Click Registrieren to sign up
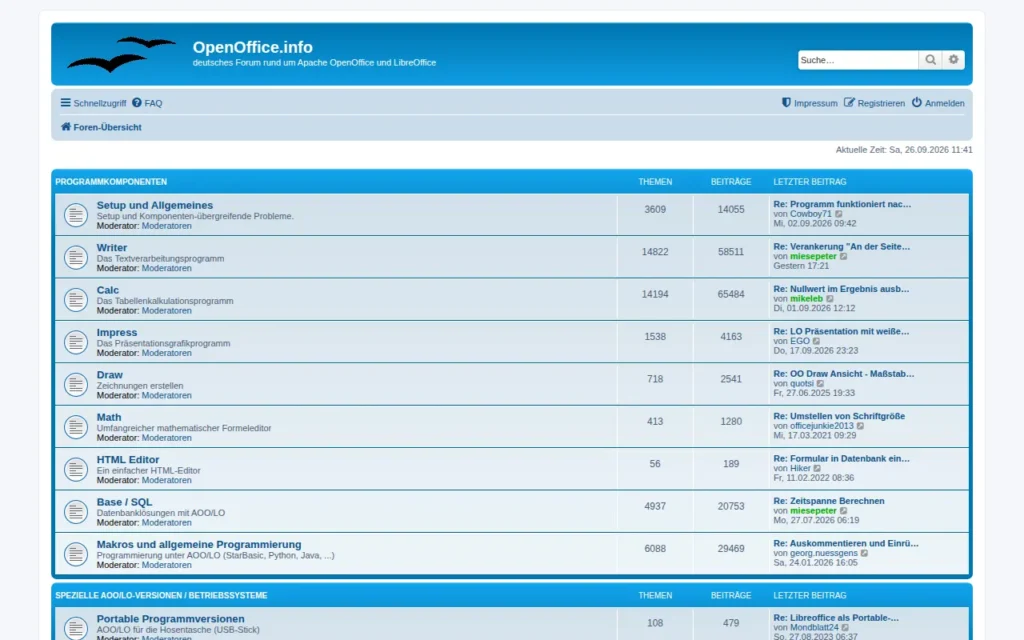Screen dimensions: 1024x640 click(x=874, y=103)
